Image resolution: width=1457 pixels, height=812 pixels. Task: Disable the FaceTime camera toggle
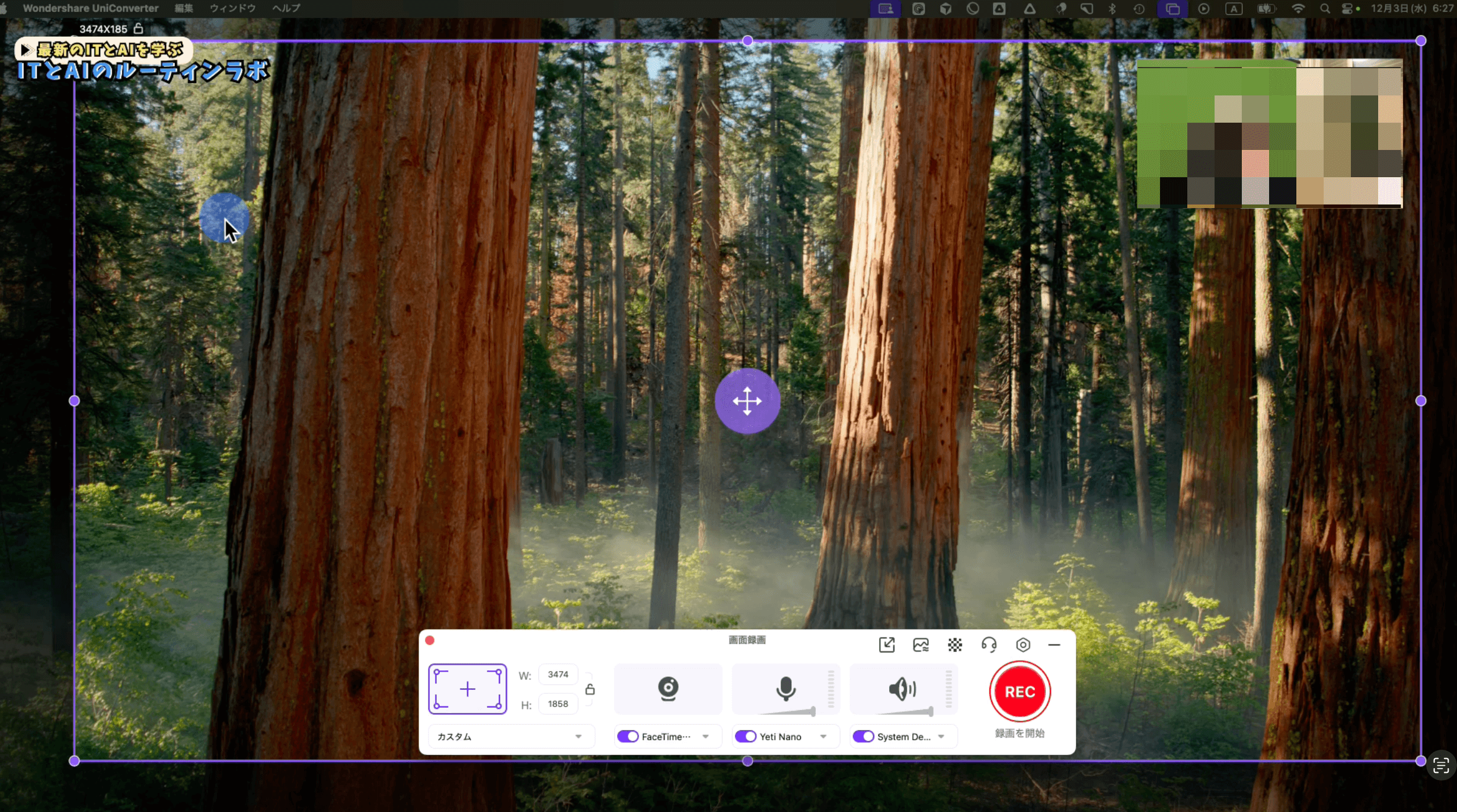tap(628, 736)
